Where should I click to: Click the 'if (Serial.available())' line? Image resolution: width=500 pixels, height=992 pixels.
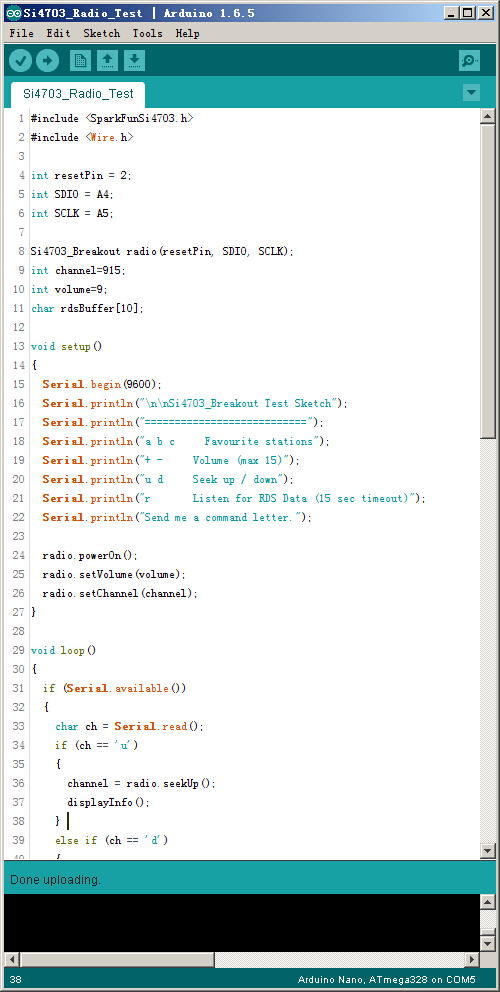click(x=115, y=688)
